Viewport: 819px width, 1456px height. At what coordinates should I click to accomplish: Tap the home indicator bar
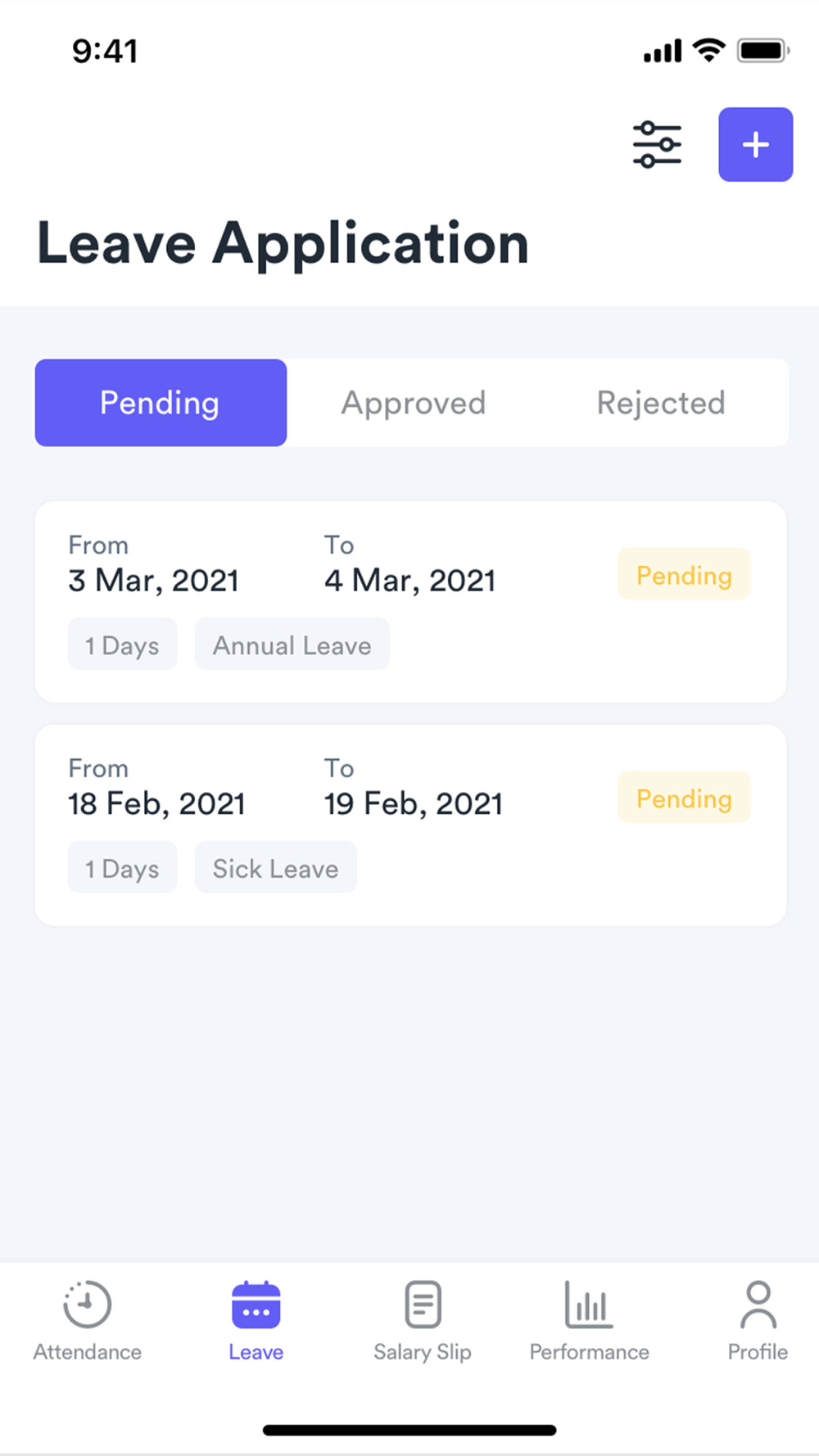tap(409, 1430)
